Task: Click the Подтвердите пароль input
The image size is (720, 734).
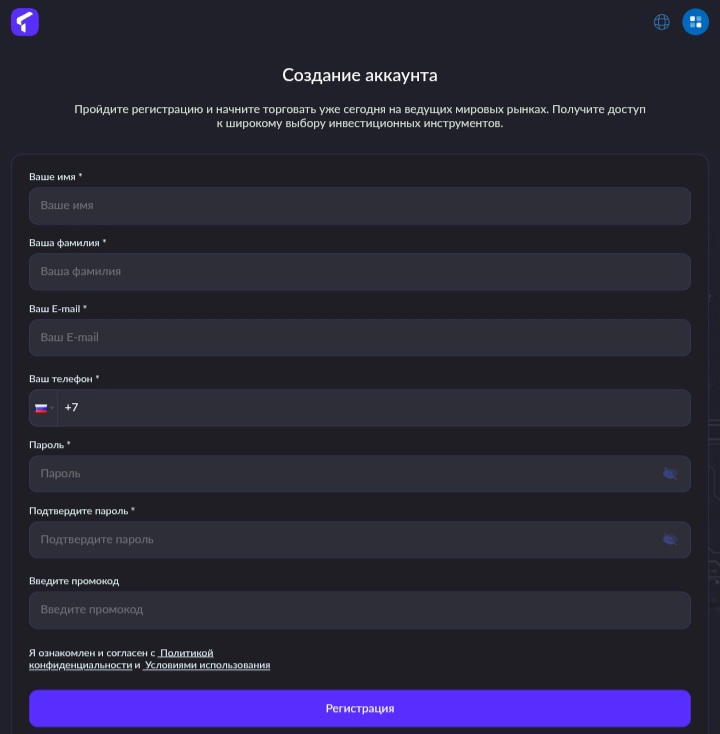Action: coord(340,540)
